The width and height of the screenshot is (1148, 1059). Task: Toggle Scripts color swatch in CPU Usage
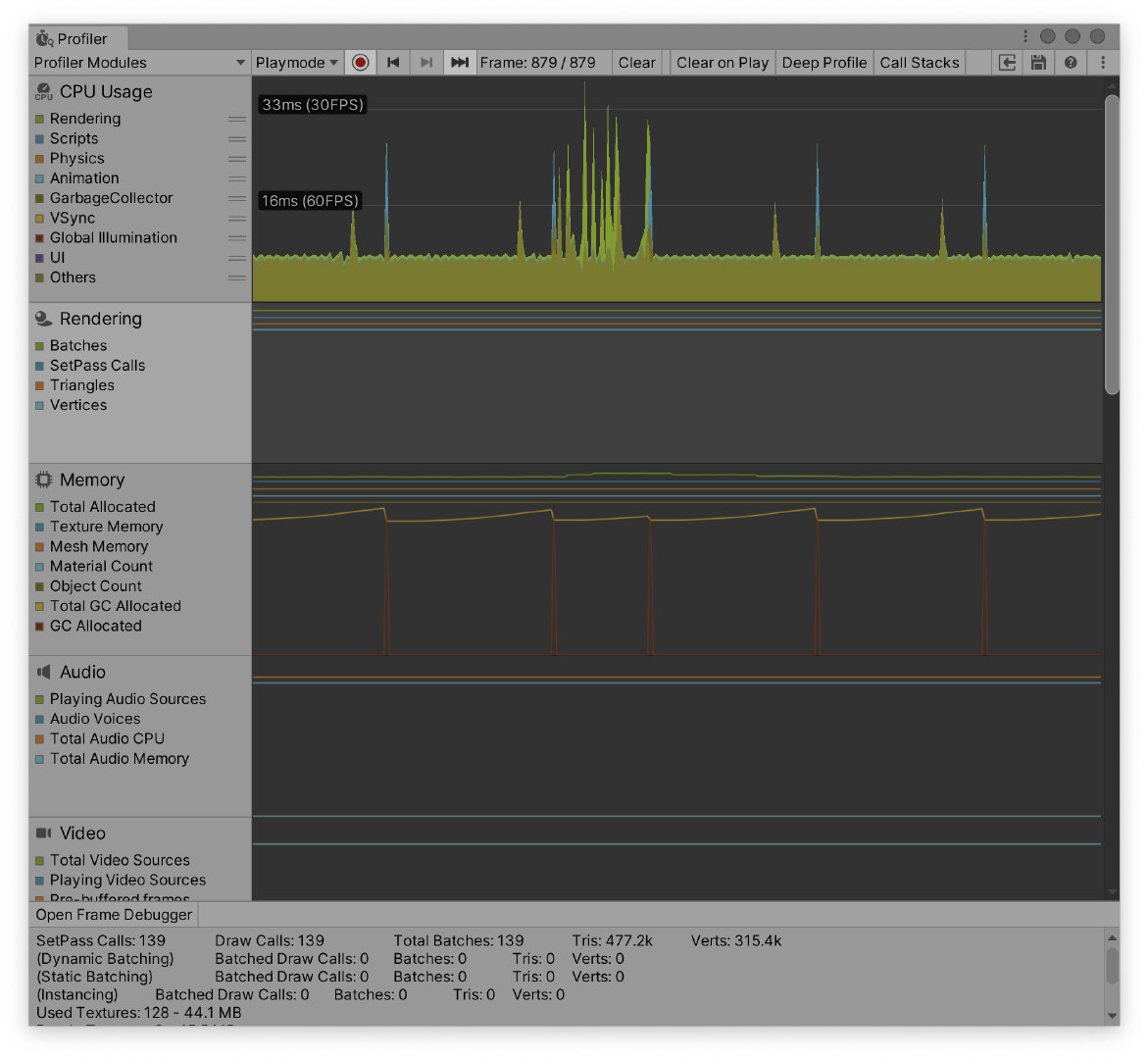pos(39,138)
